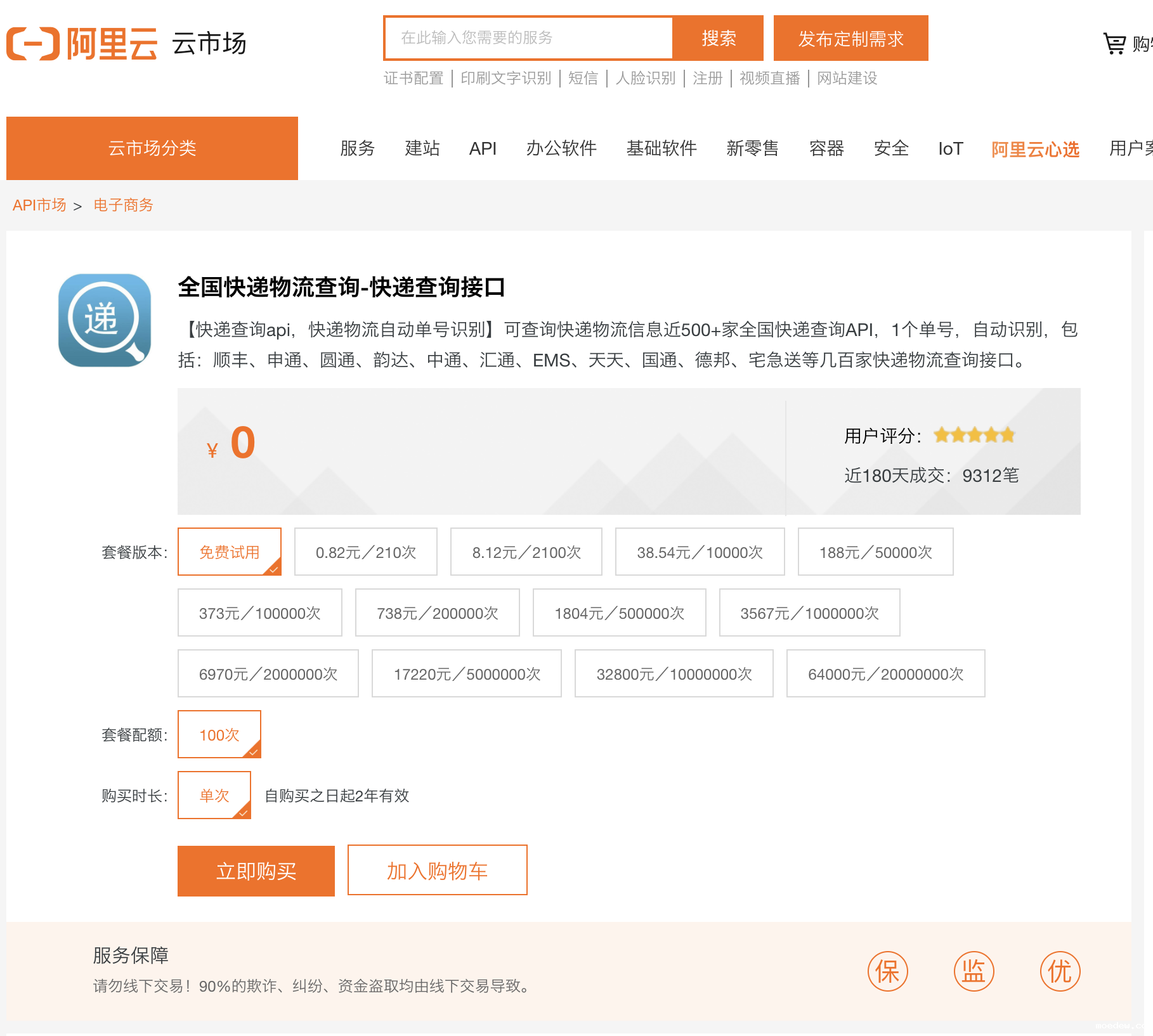The width and height of the screenshot is (1153, 1036).
Task: Select the 单次 purchase duration
Action: point(214,796)
